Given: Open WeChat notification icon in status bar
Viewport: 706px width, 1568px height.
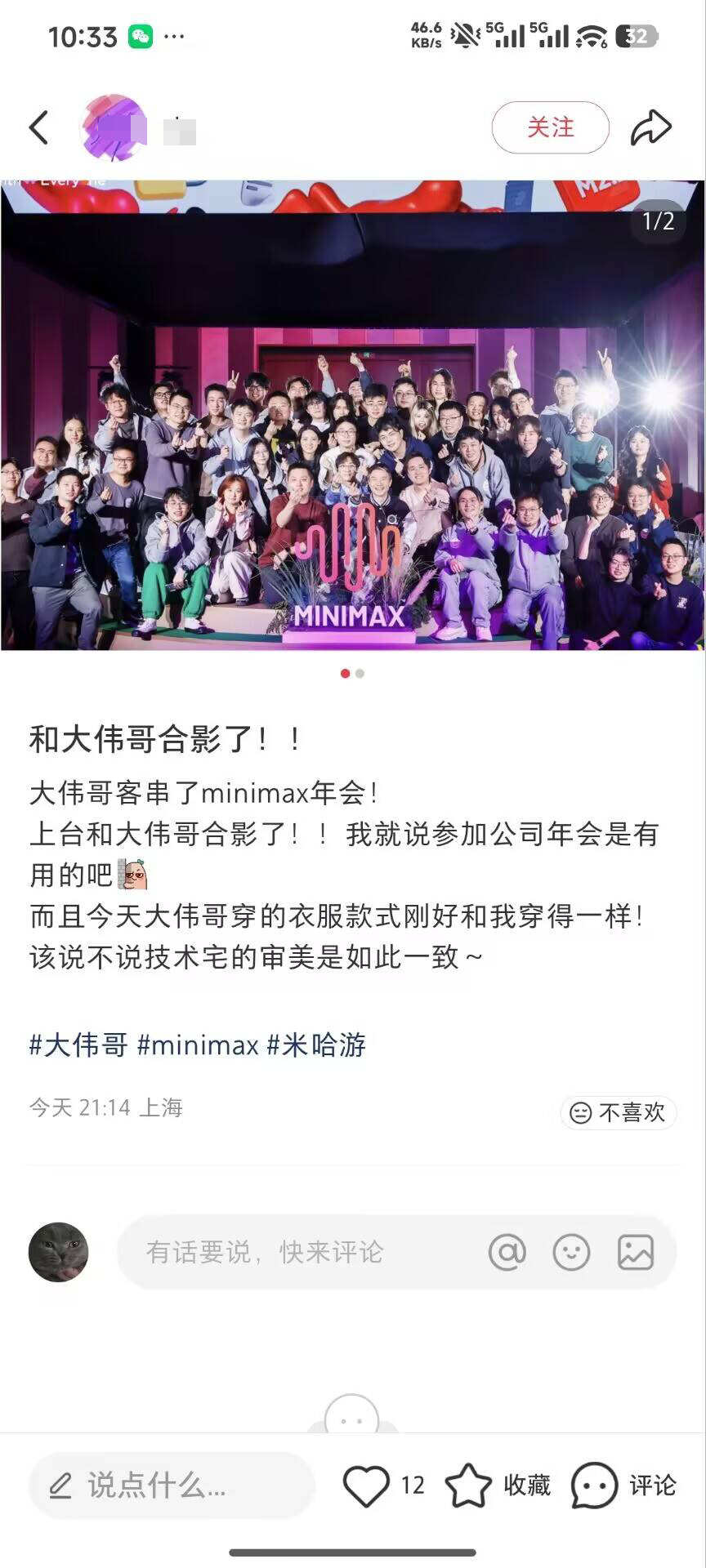Looking at the screenshot, I should pos(141,37).
